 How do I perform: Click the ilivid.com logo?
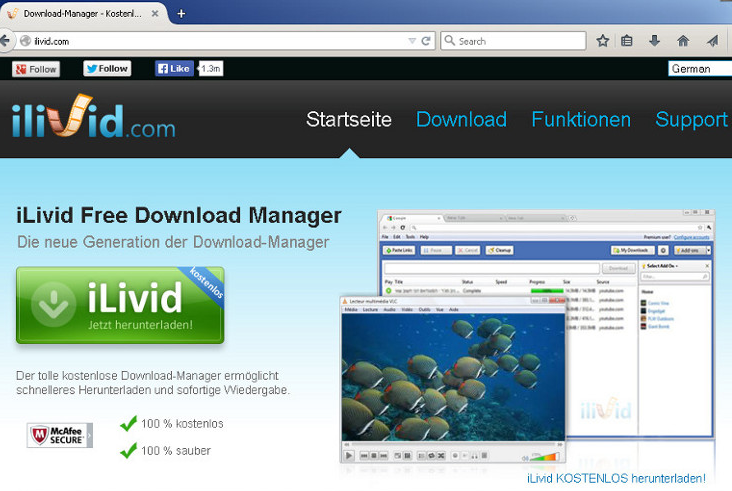(93, 117)
